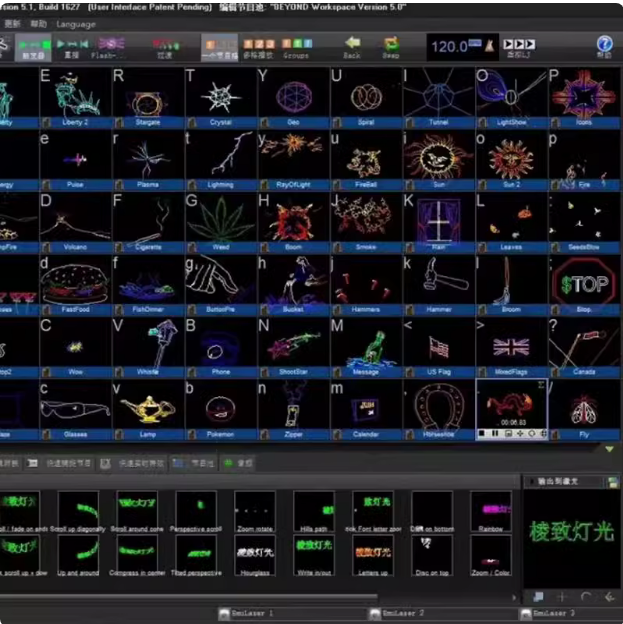
Task: Open the Language menu
Action: click(x=76, y=24)
